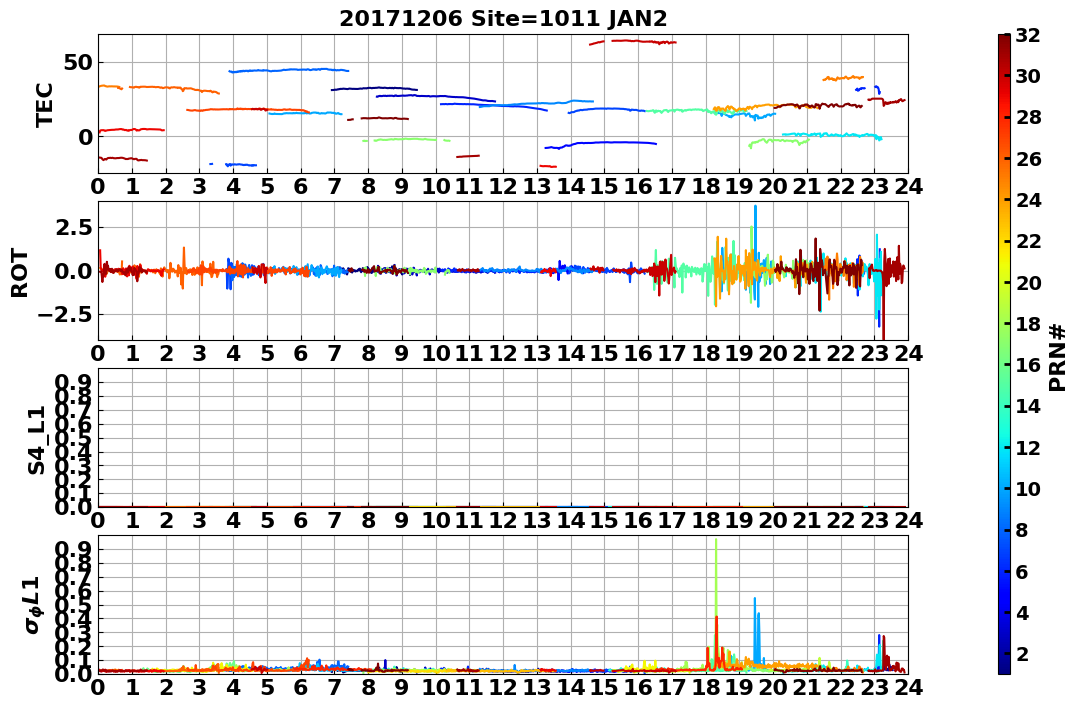Click hour 12 tick under the TEC plot
The height and width of the screenshot is (709, 1077).
coord(503,186)
